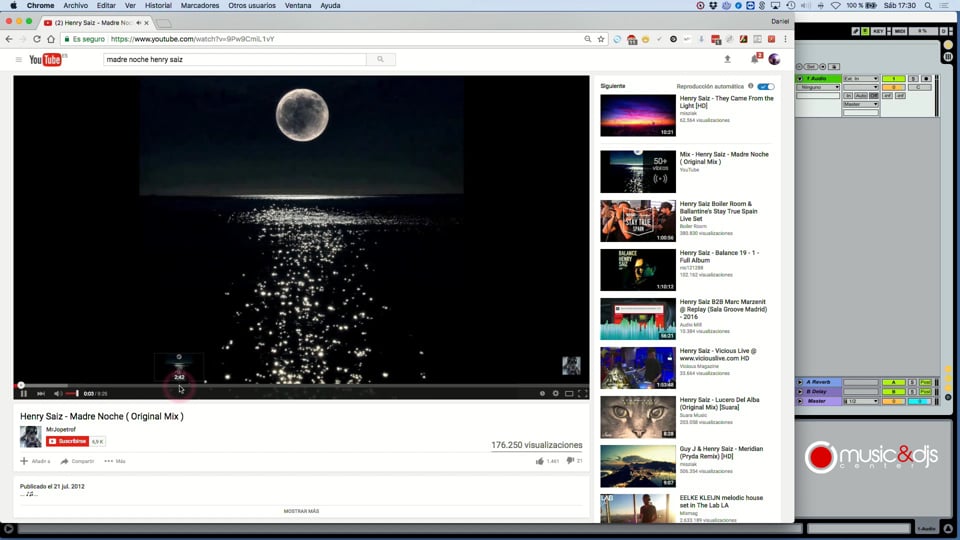This screenshot has width=960, height=540.
Task: Open Master output routing dropdown
Action: (x=861, y=105)
